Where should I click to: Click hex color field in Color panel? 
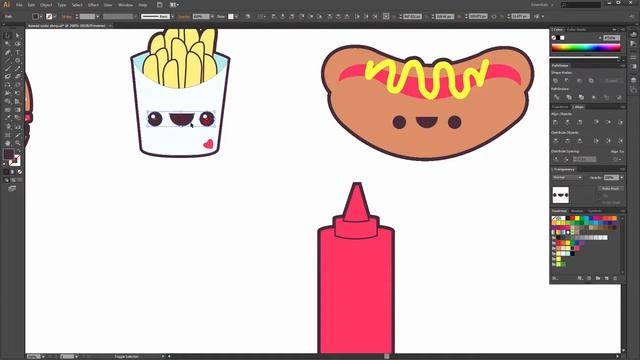(x=611, y=38)
